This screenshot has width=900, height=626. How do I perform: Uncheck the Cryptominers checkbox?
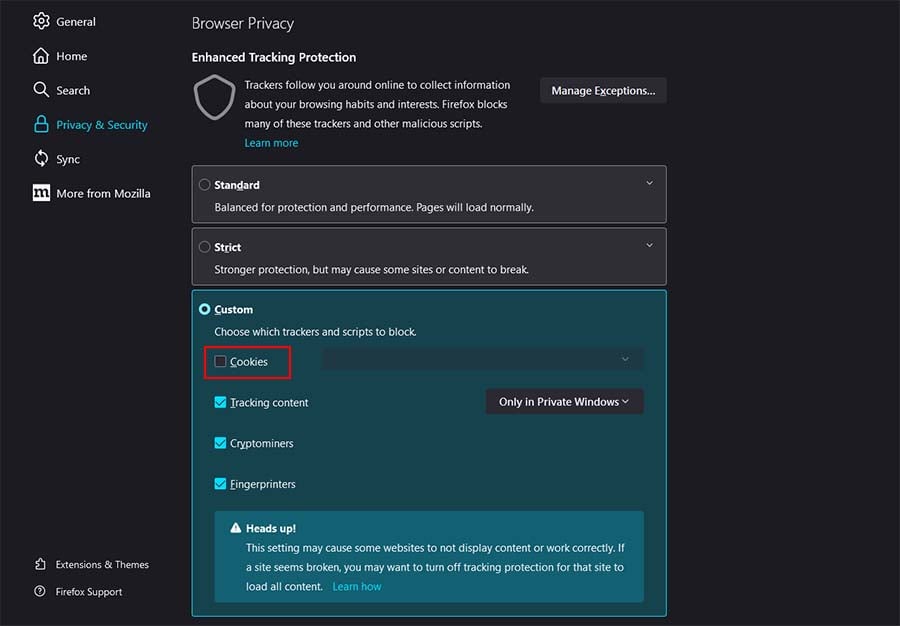click(221, 443)
